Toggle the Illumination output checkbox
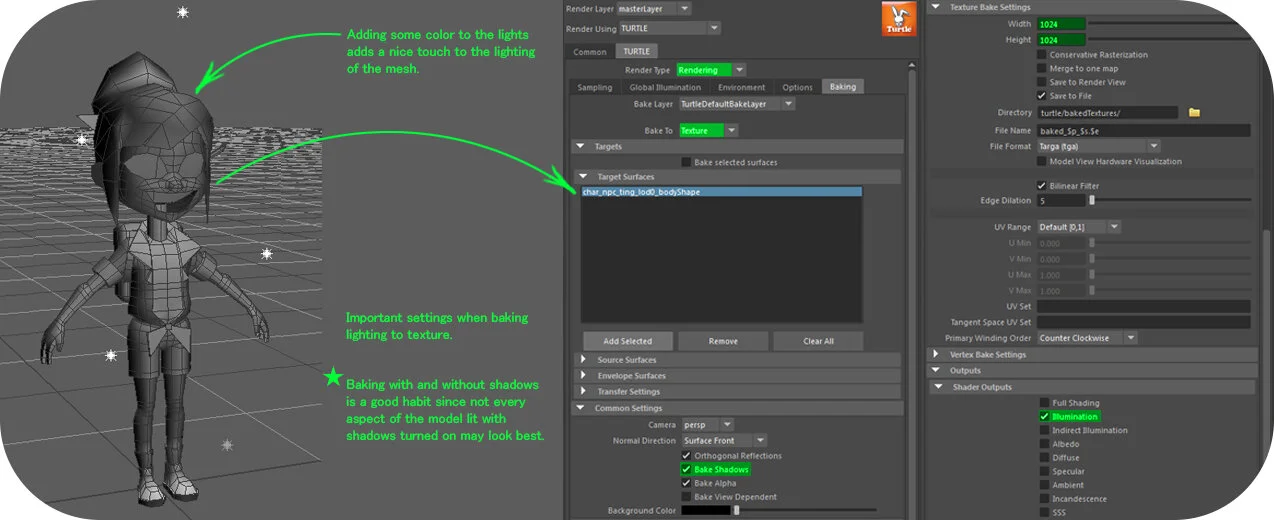 point(1045,417)
